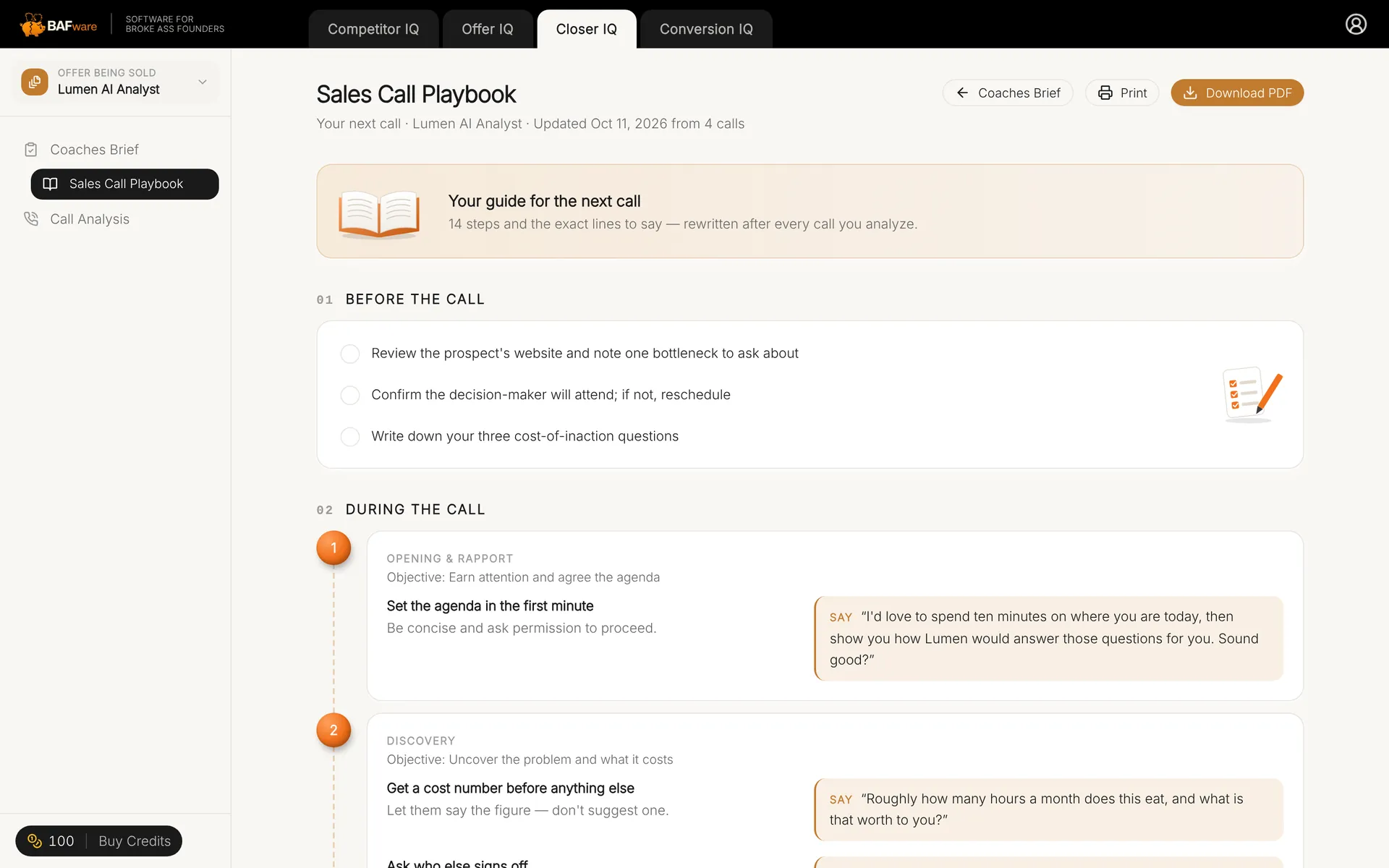
Task: Check off Confirm the decision-maker will attend
Action: (350, 395)
